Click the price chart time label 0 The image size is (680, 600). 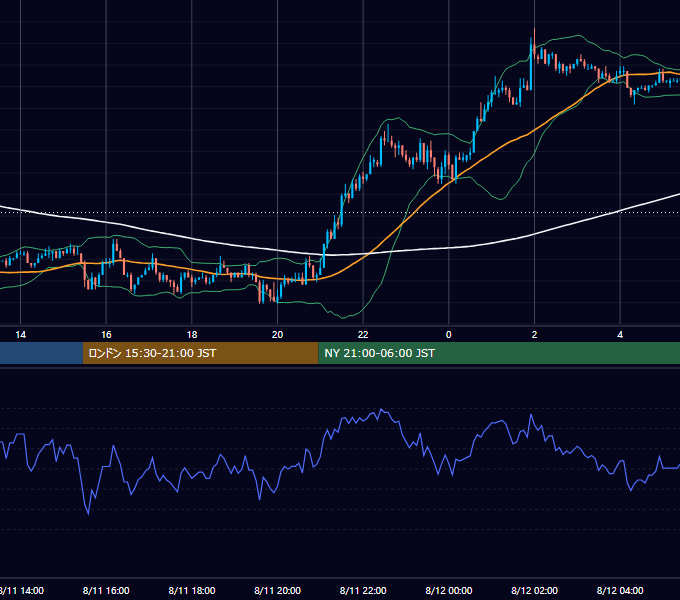[449, 335]
